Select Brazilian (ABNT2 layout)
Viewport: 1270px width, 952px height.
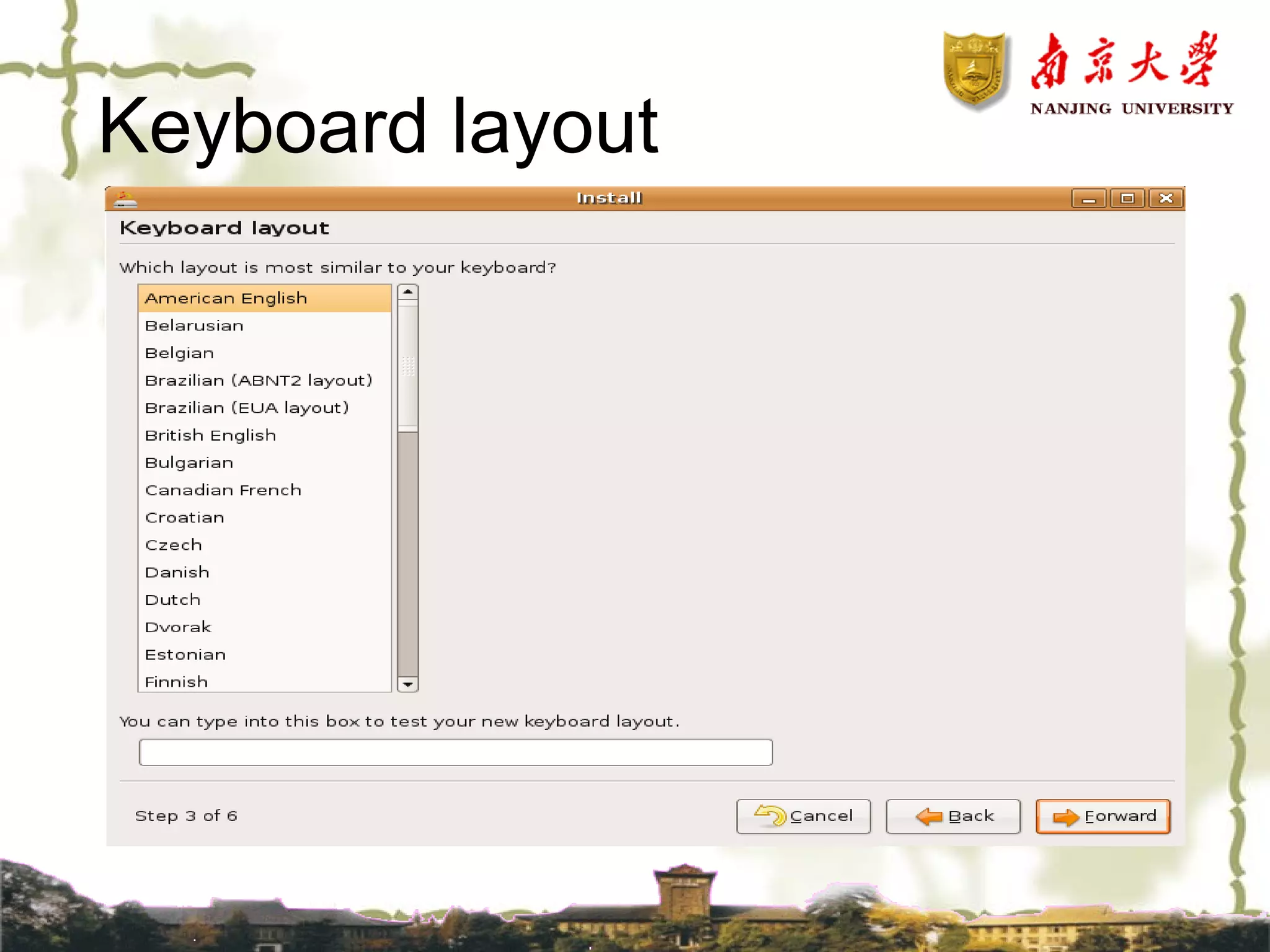point(265,380)
